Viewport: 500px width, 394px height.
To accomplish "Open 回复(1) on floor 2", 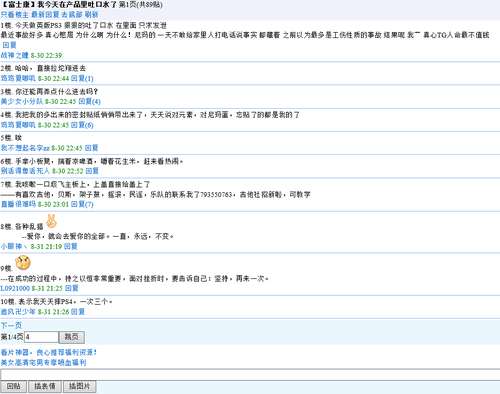I will point(82,78).
